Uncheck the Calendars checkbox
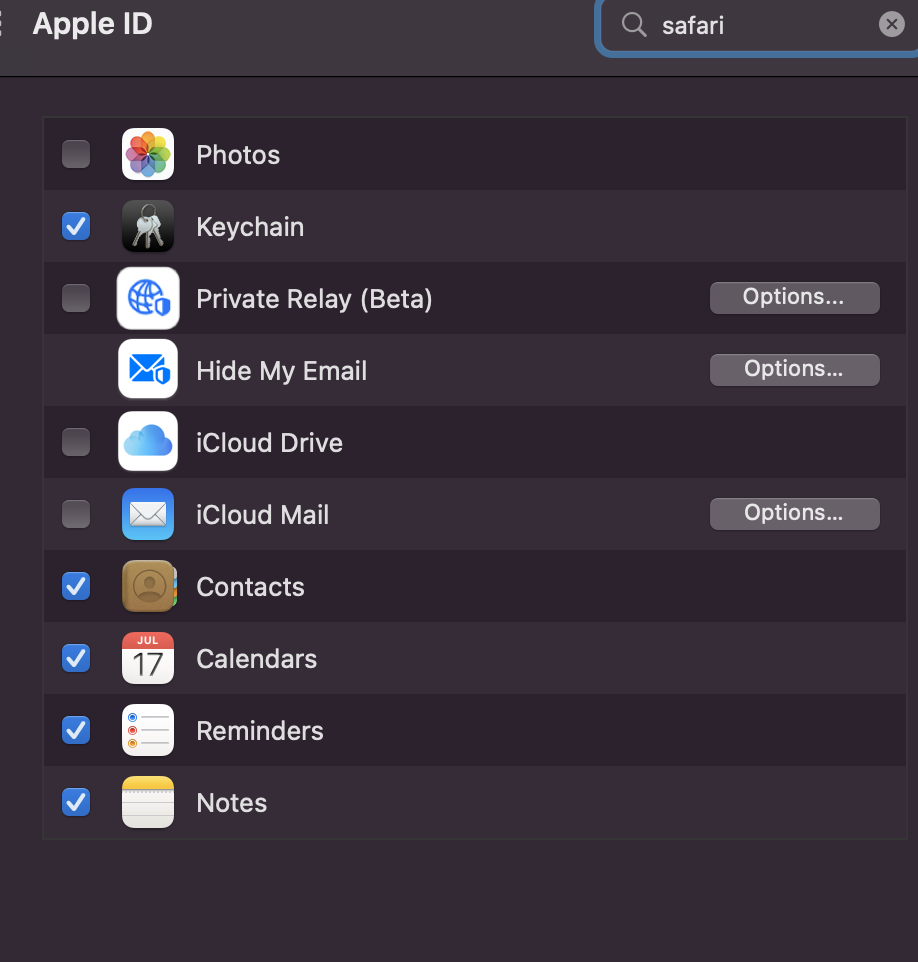 tap(76, 658)
